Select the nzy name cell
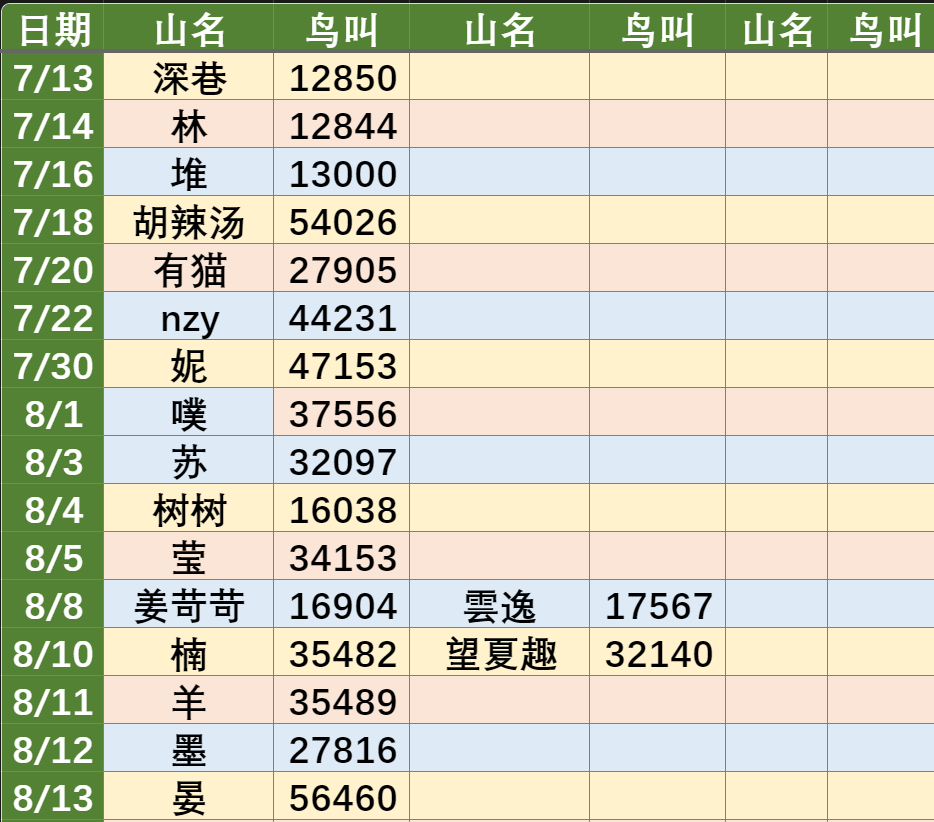Screen dimensions: 934x822 pos(189,316)
